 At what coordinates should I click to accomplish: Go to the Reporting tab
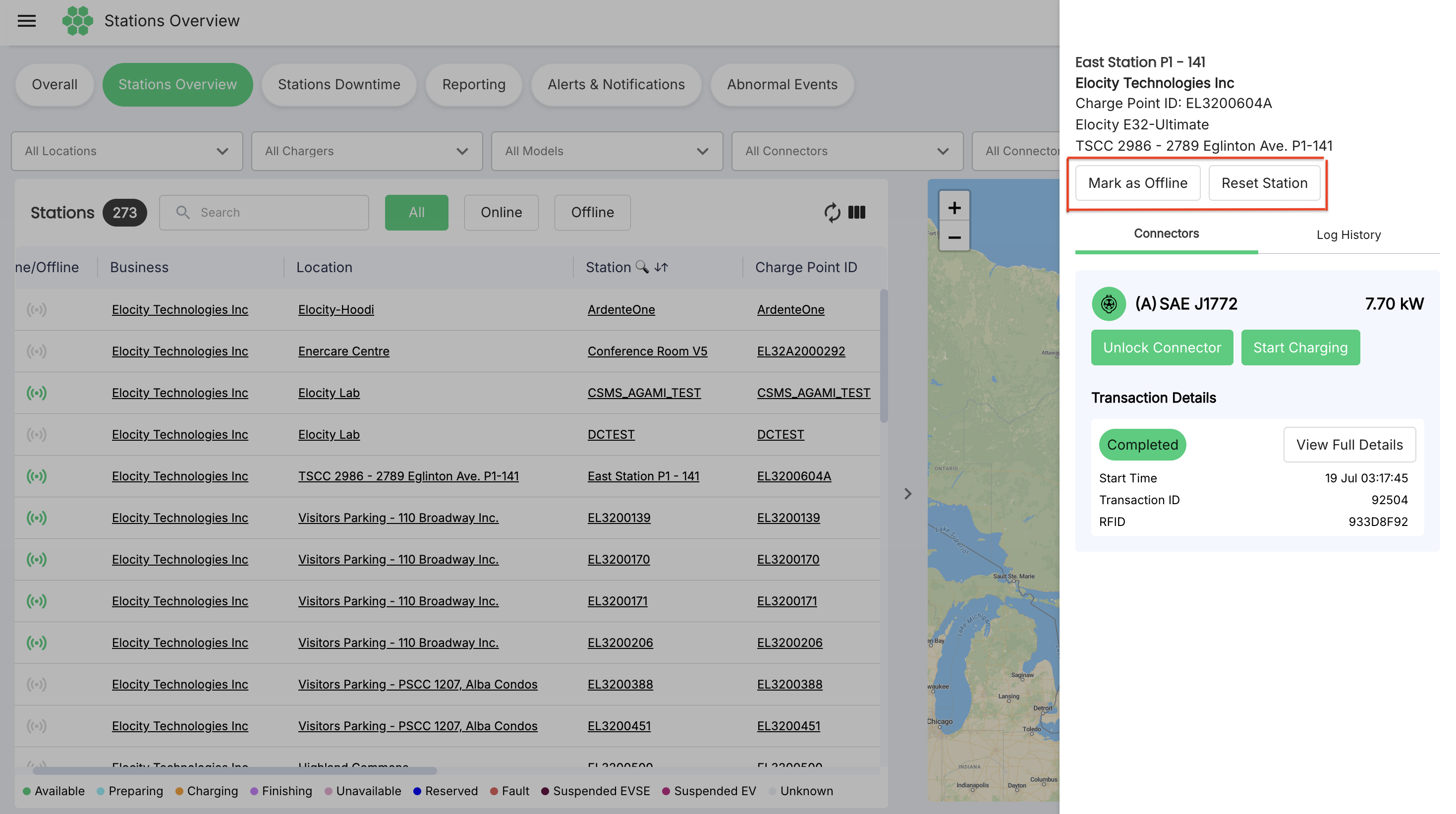(x=474, y=85)
